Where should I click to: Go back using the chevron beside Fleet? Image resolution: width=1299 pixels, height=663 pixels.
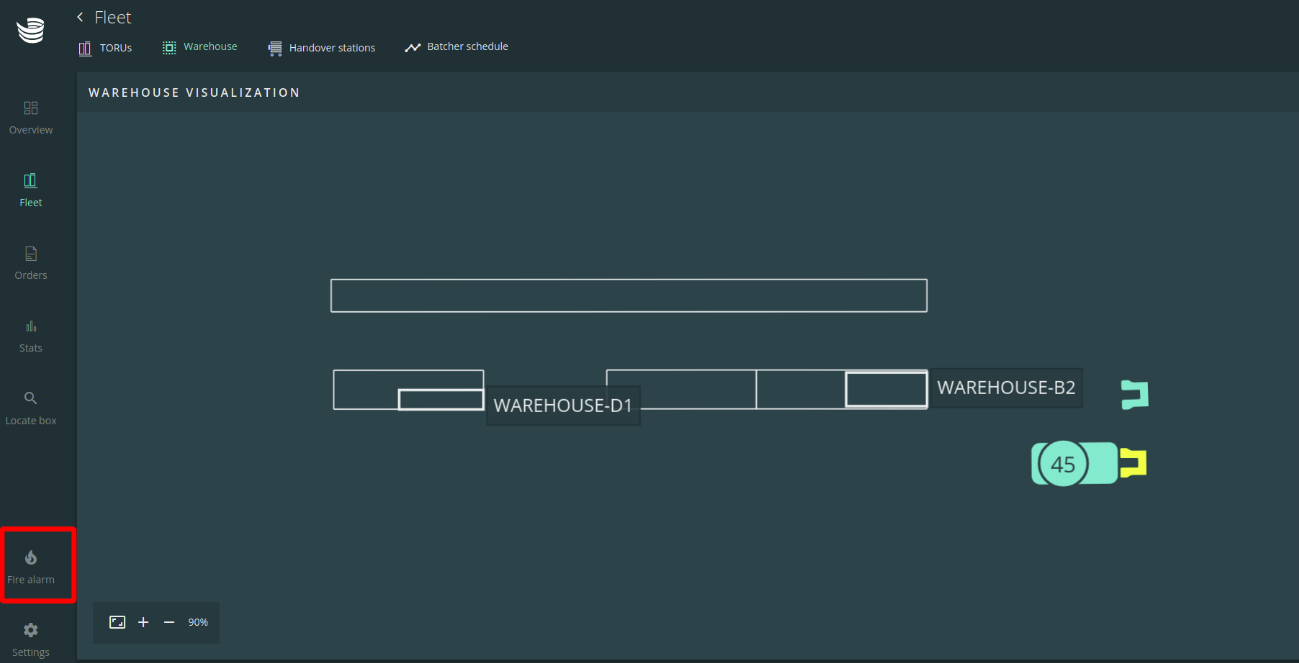(80, 17)
